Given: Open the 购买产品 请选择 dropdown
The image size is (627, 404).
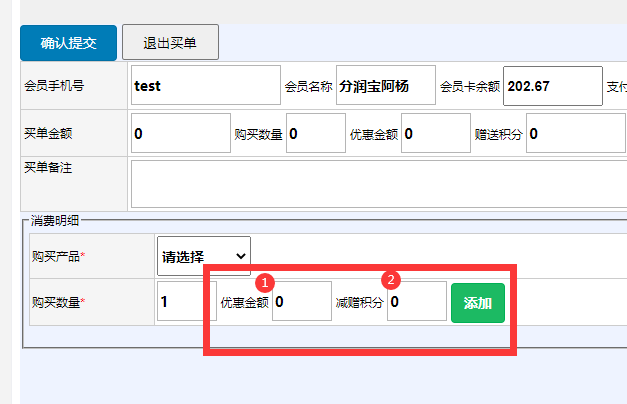Looking at the screenshot, I should pos(204,256).
